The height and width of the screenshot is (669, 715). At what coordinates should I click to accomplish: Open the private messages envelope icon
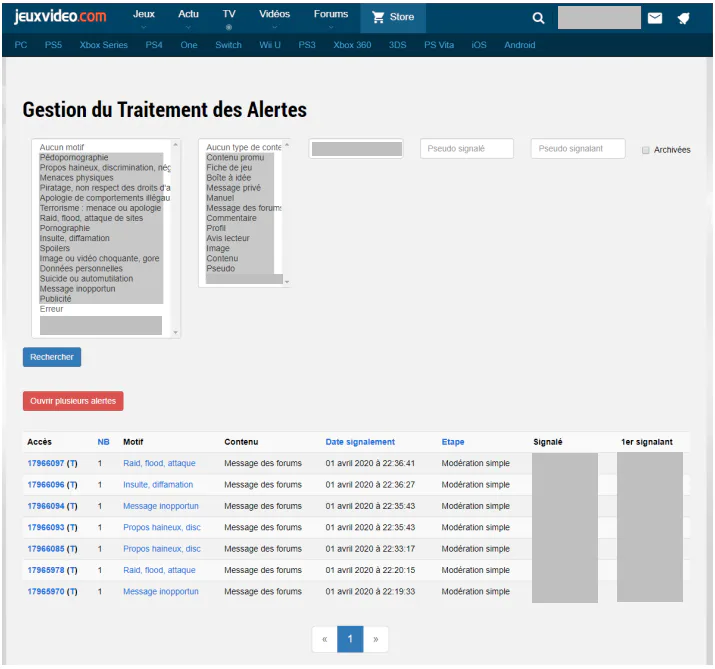(x=655, y=18)
